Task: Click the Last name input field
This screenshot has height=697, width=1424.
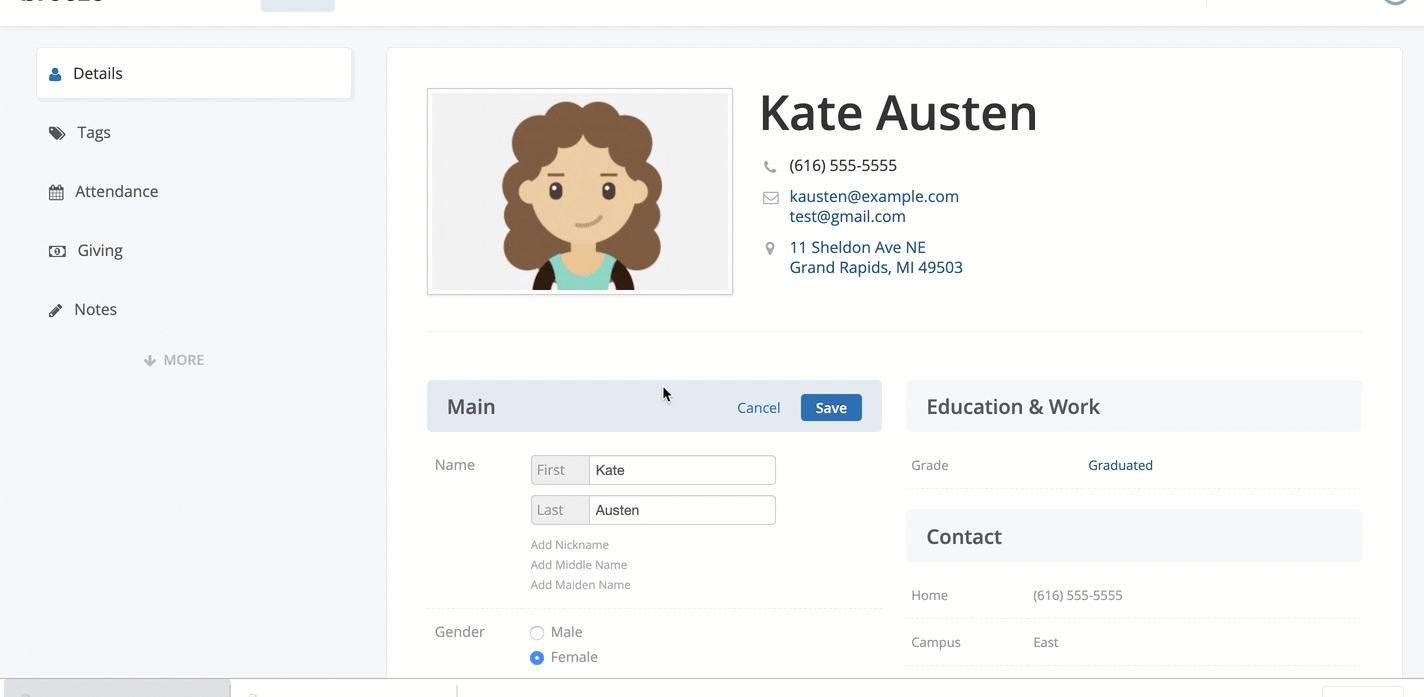Action: click(682, 510)
